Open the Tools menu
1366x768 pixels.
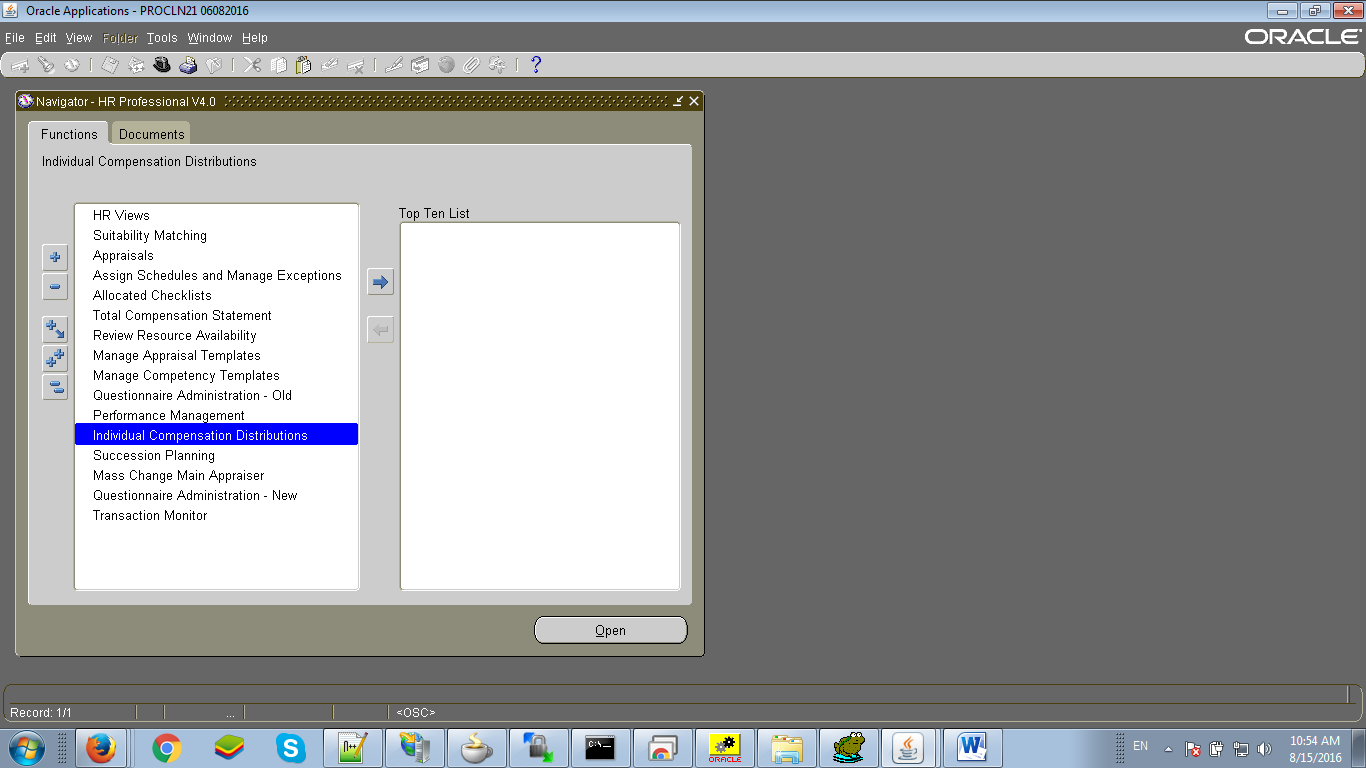[x=161, y=38]
